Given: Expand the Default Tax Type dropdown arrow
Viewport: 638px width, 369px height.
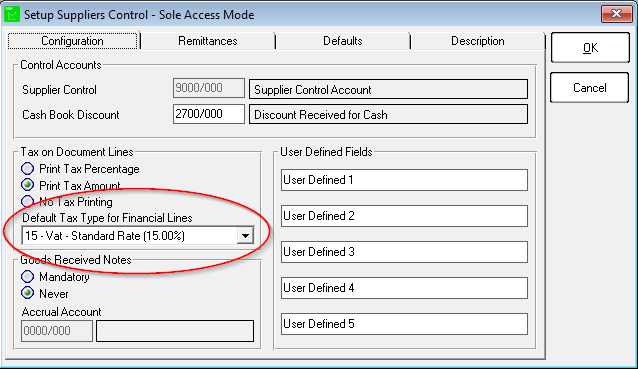Looking at the screenshot, I should [x=245, y=236].
